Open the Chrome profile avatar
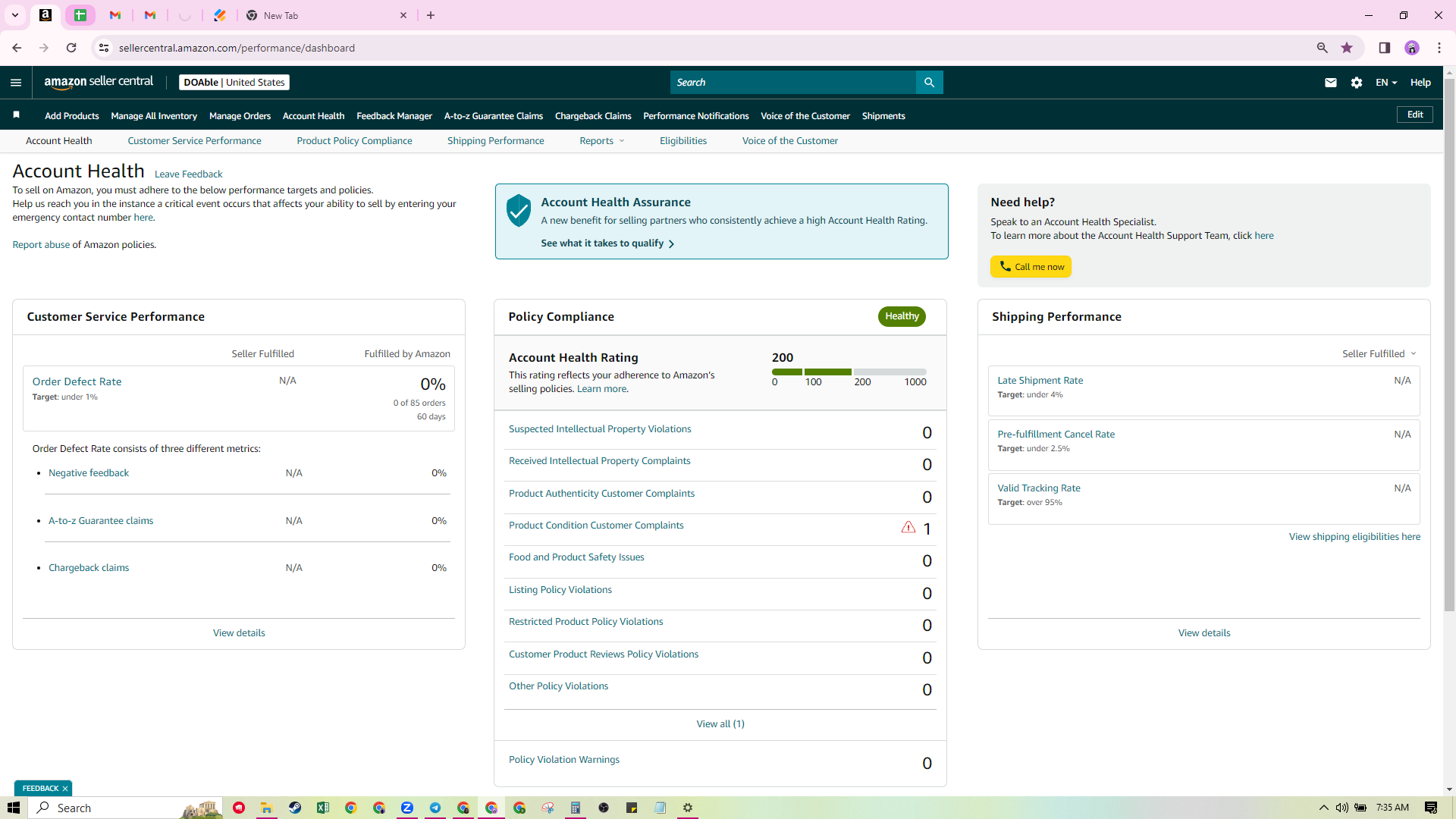The height and width of the screenshot is (819, 1456). click(1412, 48)
